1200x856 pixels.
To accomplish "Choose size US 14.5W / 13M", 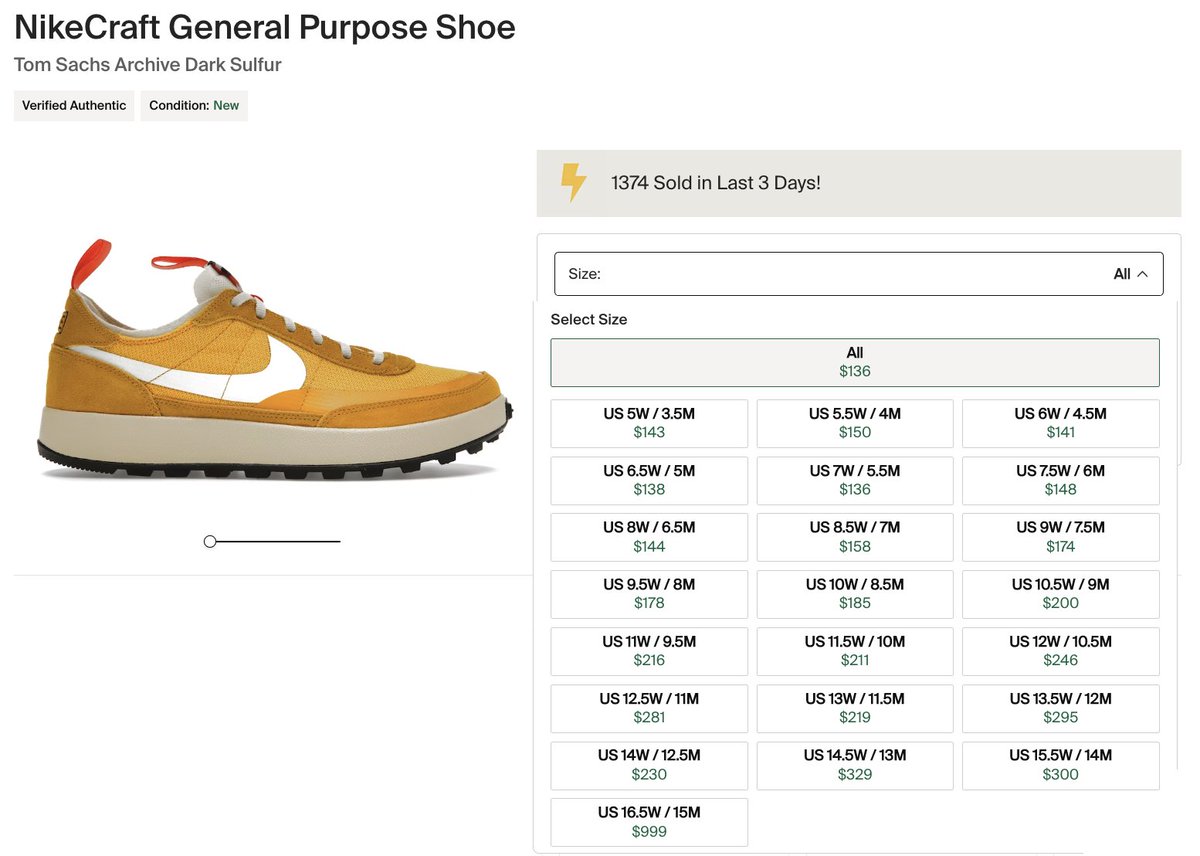I will tap(855, 765).
